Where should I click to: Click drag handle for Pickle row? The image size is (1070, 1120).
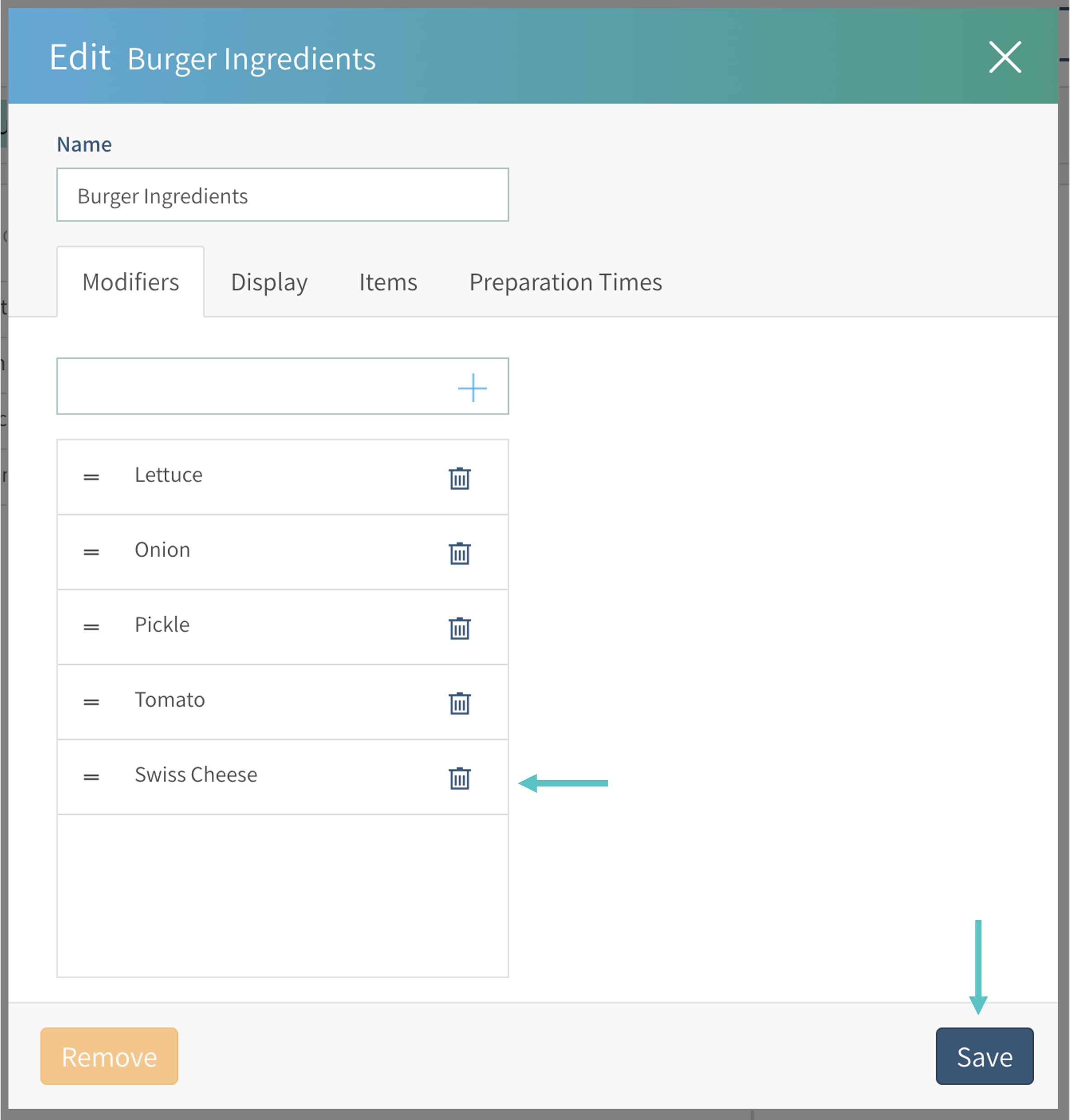click(91, 627)
